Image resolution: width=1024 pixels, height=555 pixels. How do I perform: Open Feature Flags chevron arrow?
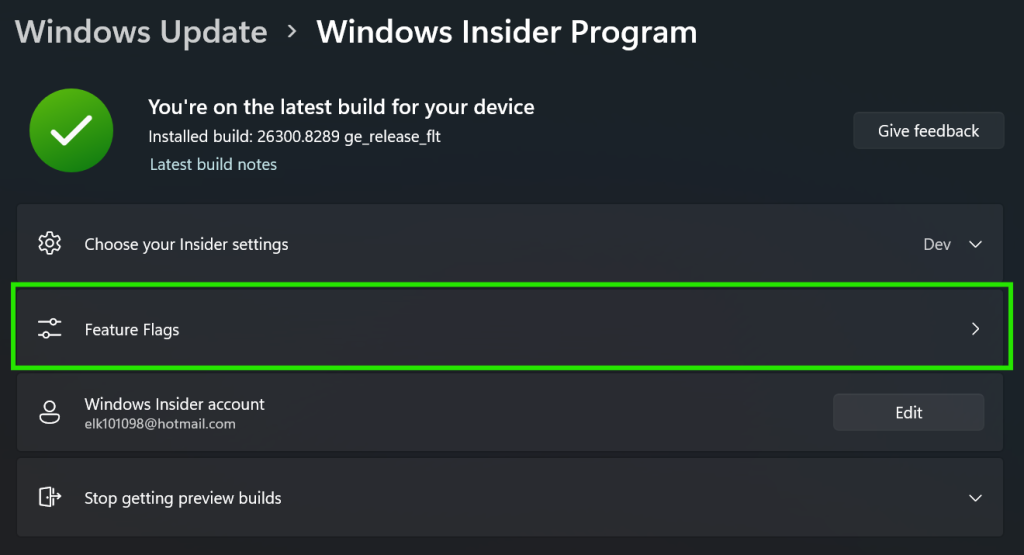(x=976, y=329)
